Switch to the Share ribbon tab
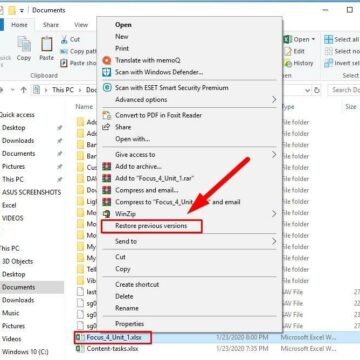 tap(51, 25)
